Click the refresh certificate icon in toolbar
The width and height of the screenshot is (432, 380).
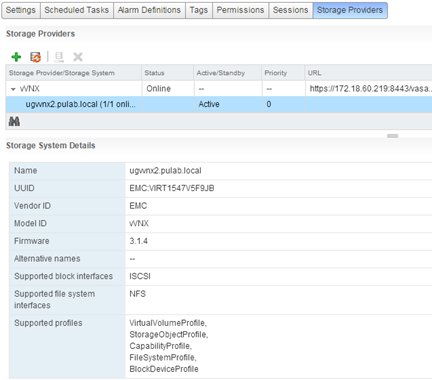(59, 57)
